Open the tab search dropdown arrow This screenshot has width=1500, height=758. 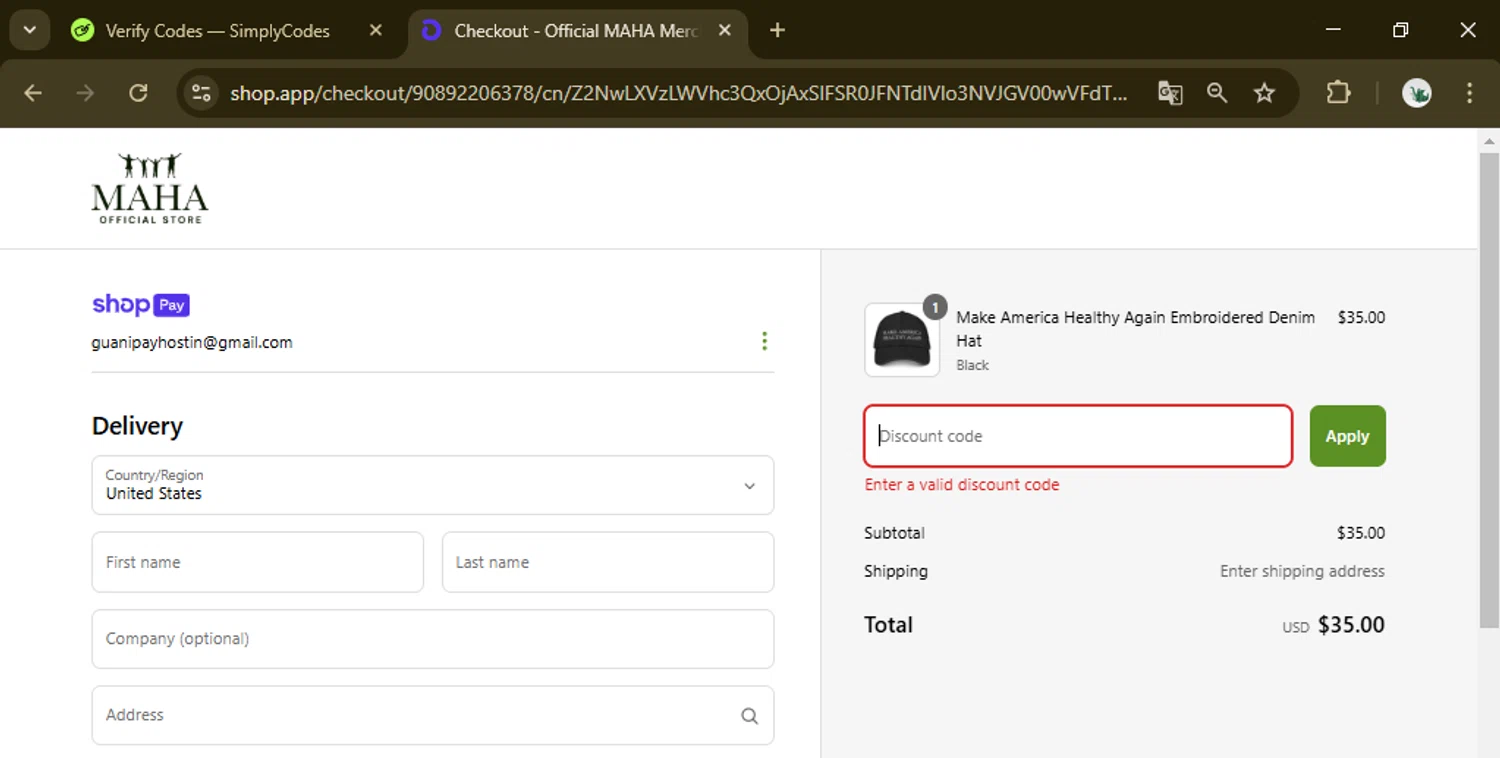(x=30, y=30)
